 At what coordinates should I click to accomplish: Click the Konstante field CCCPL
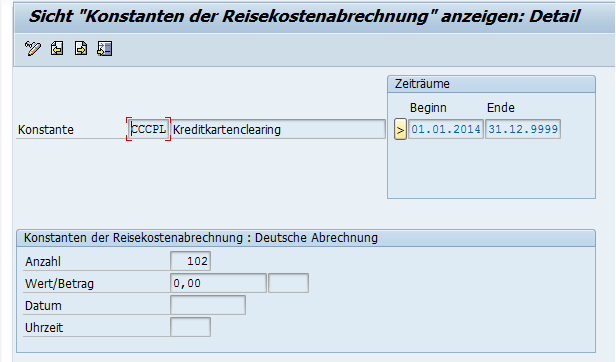pos(148,129)
